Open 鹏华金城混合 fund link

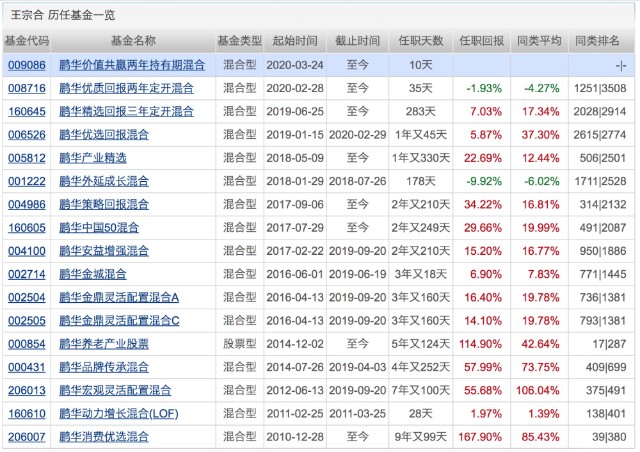[x=93, y=274]
